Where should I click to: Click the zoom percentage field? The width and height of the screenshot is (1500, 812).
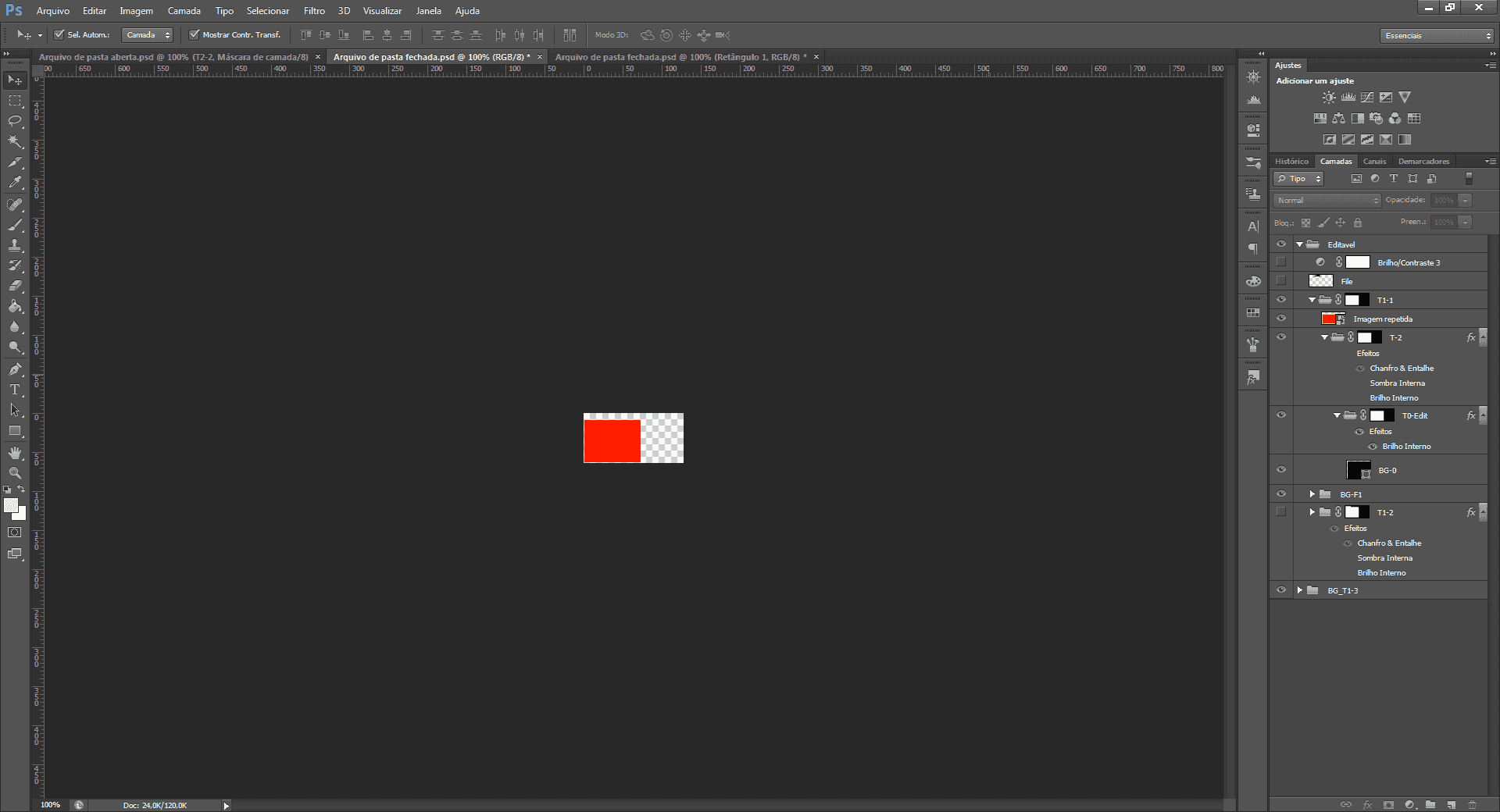pyautogui.click(x=50, y=805)
